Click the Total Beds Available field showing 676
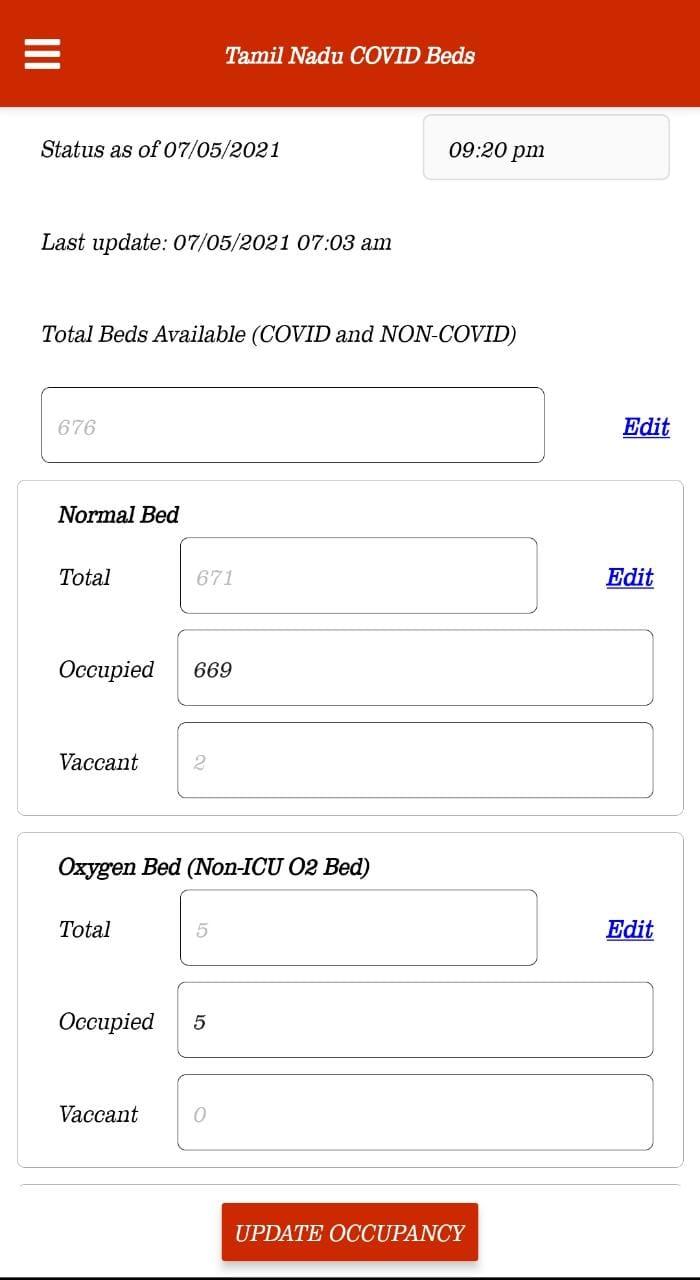 pyautogui.click(x=293, y=425)
